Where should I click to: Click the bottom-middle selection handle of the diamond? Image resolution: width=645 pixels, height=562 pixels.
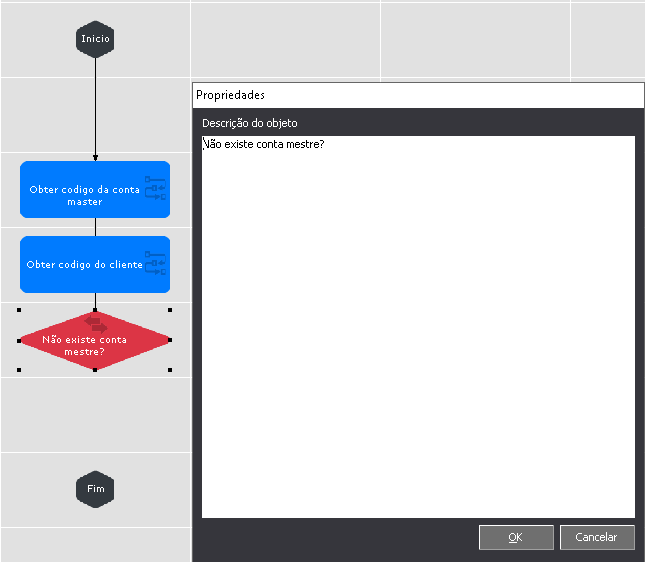pyautogui.click(x=95, y=371)
